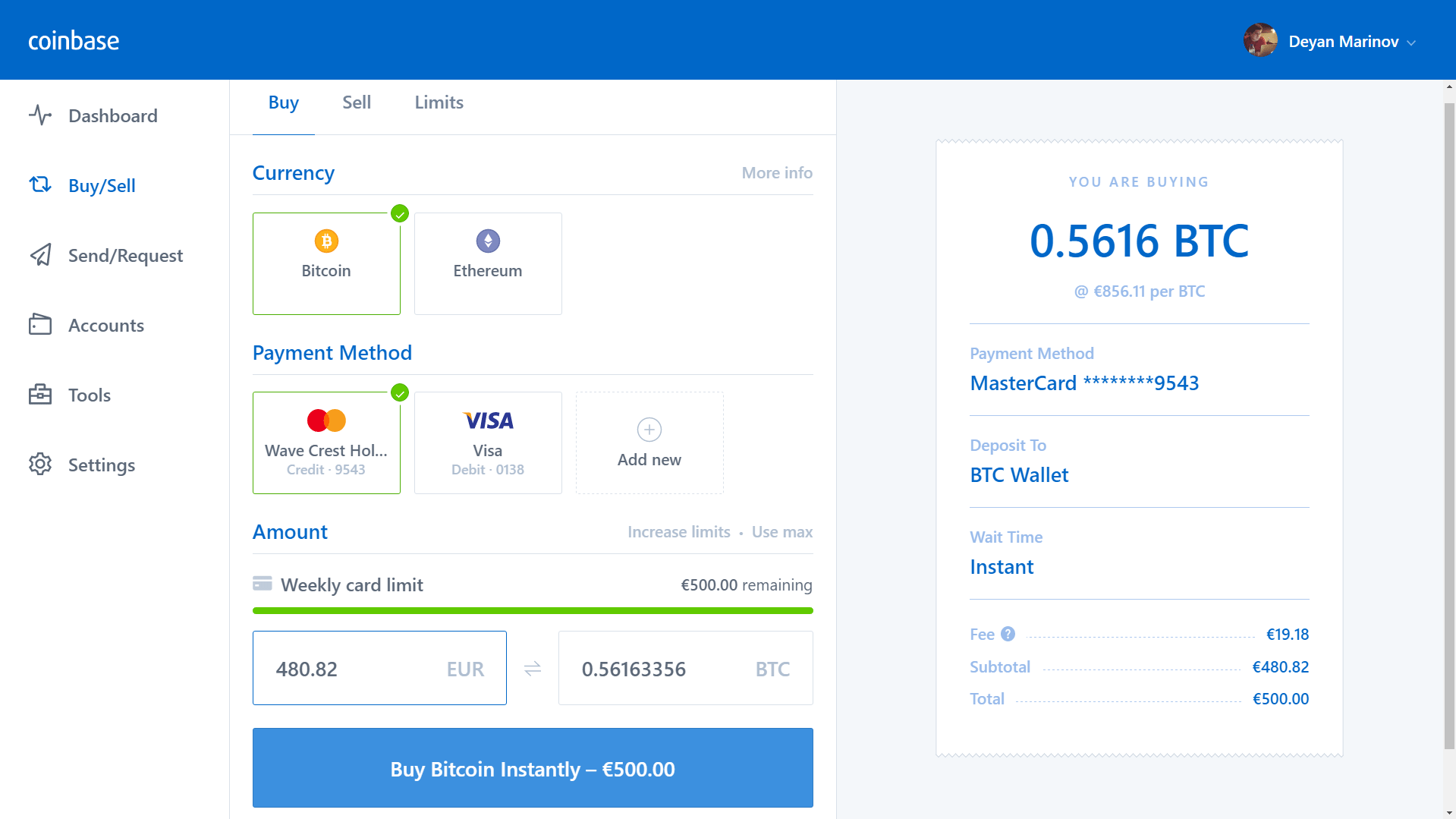Click the Ethereum diamond icon
The height and width of the screenshot is (819, 1456).
click(488, 241)
